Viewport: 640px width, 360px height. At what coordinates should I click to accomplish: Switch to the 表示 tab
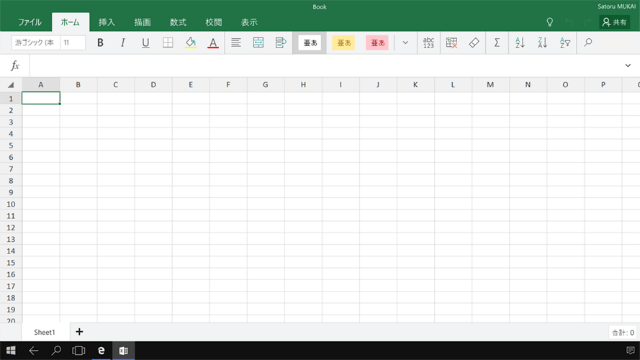(249, 22)
